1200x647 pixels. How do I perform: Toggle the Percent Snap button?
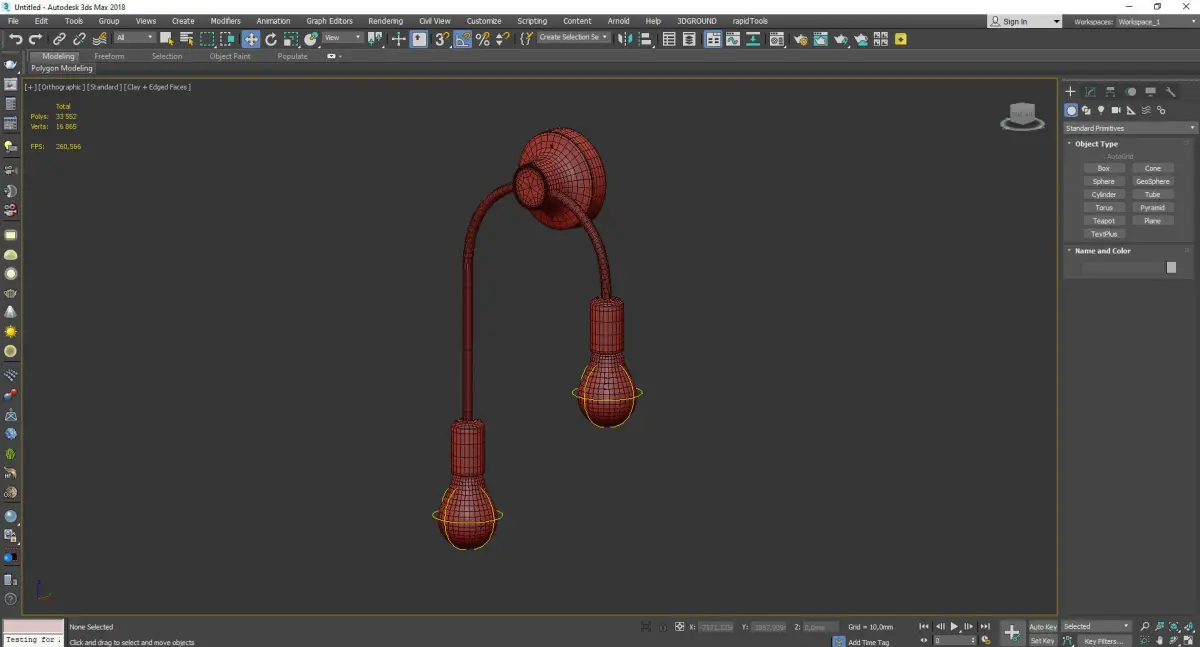[x=483, y=39]
